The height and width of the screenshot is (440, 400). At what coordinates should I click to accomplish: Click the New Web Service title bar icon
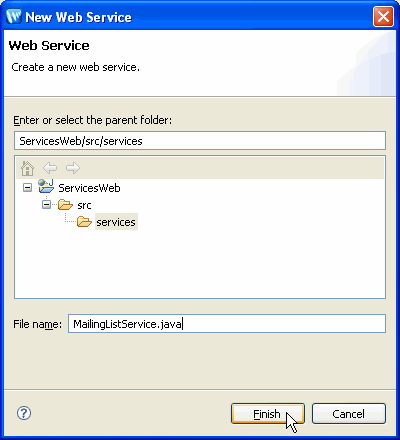coord(14,17)
